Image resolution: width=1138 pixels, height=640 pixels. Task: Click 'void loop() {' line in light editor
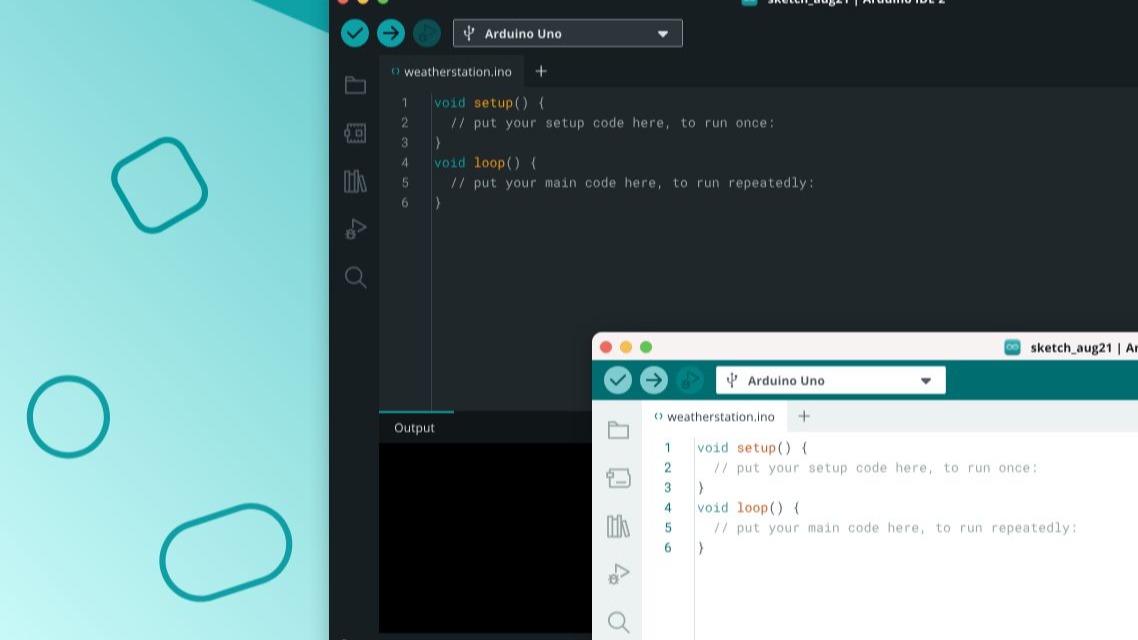tap(748, 508)
